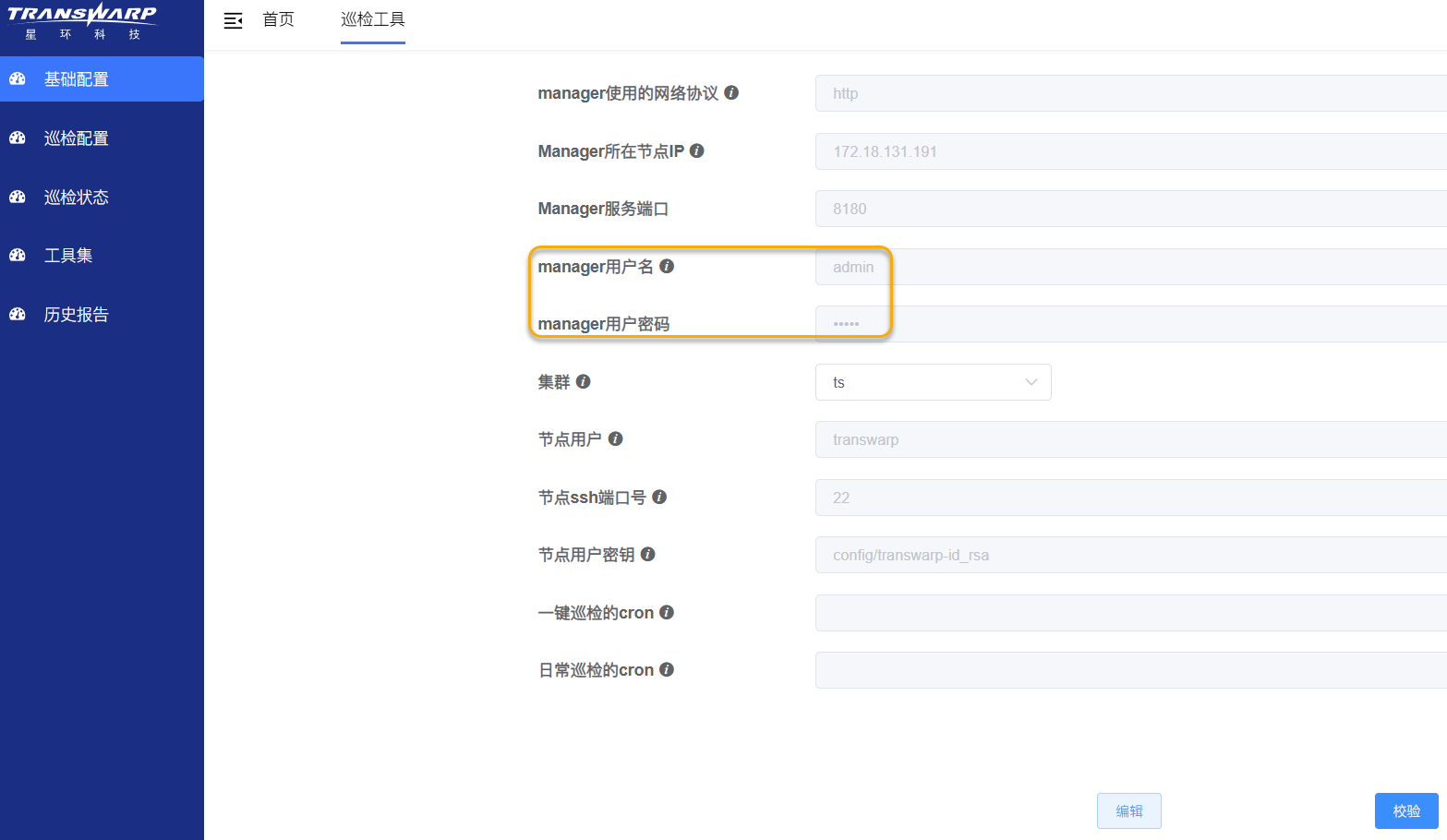The width and height of the screenshot is (1447, 840).
Task: Click info icon next to manager使用的网络协议
Action: coord(731,92)
